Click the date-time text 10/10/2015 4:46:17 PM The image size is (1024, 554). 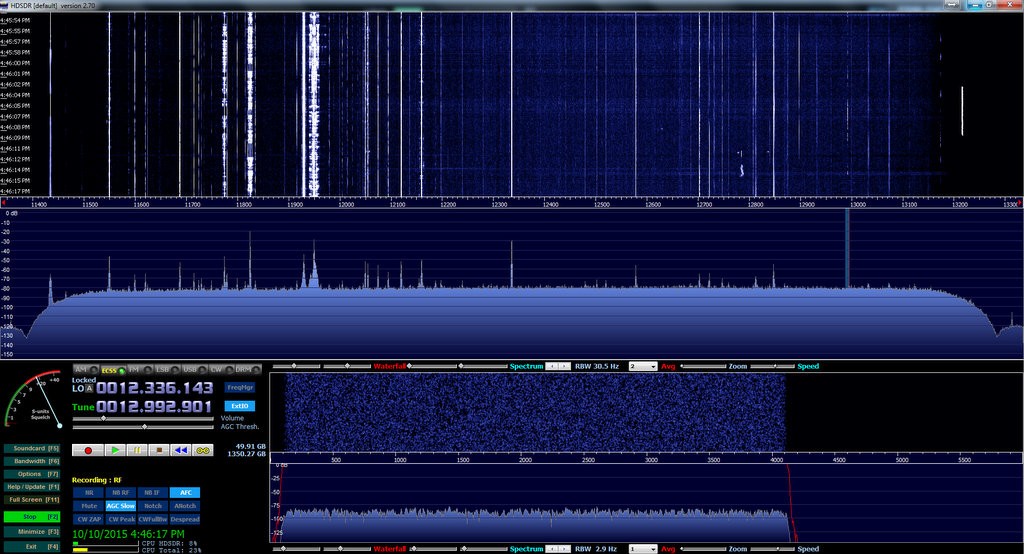coord(128,534)
